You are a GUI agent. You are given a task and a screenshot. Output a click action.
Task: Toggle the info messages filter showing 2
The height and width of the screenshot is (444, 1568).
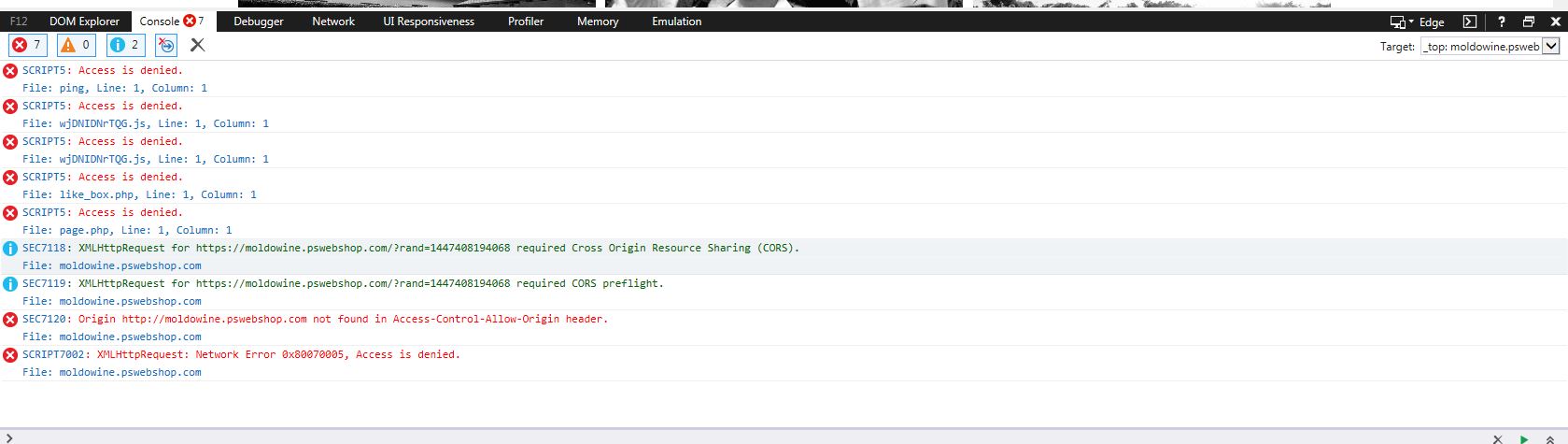tap(125, 45)
